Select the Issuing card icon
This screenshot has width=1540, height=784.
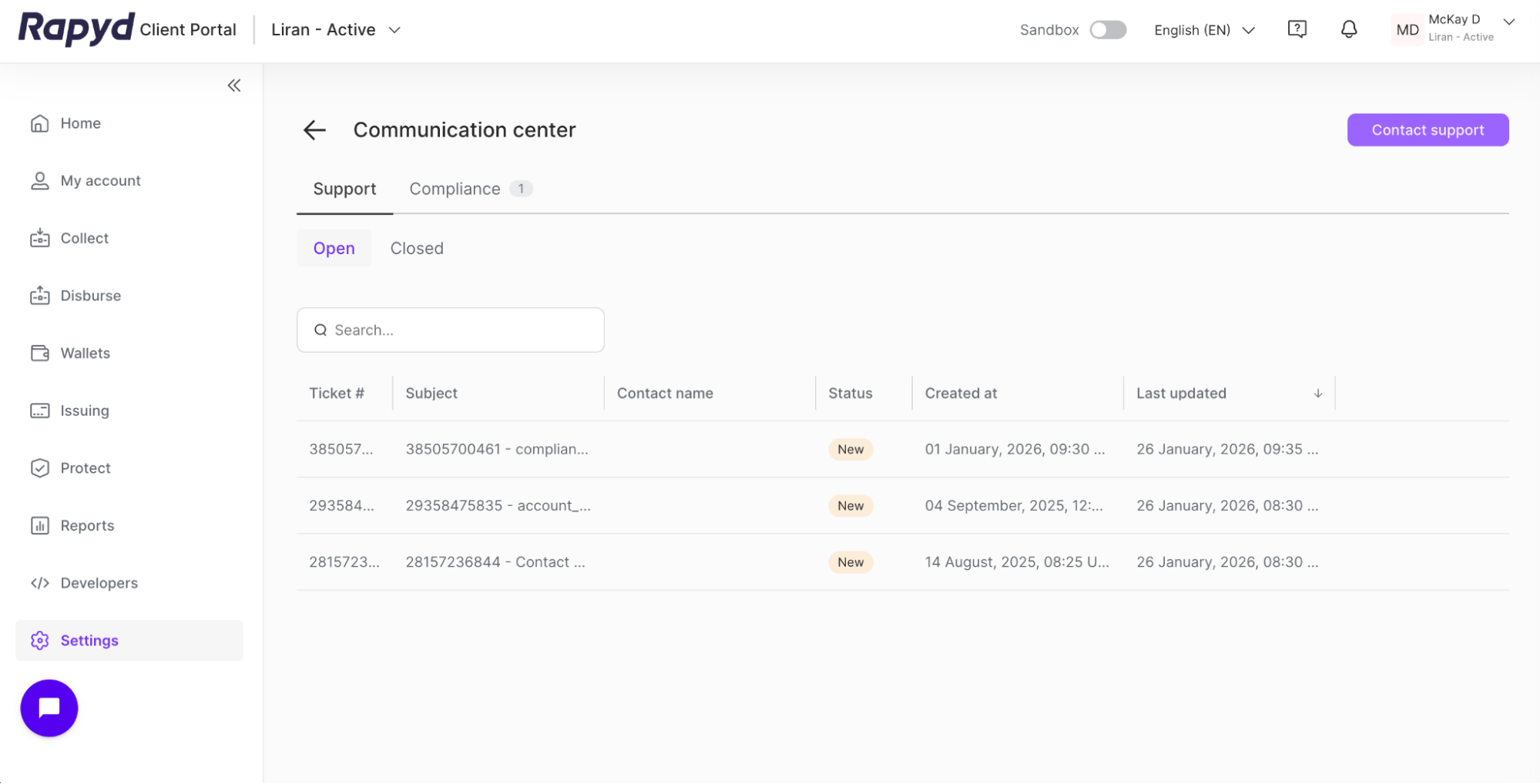click(x=39, y=410)
